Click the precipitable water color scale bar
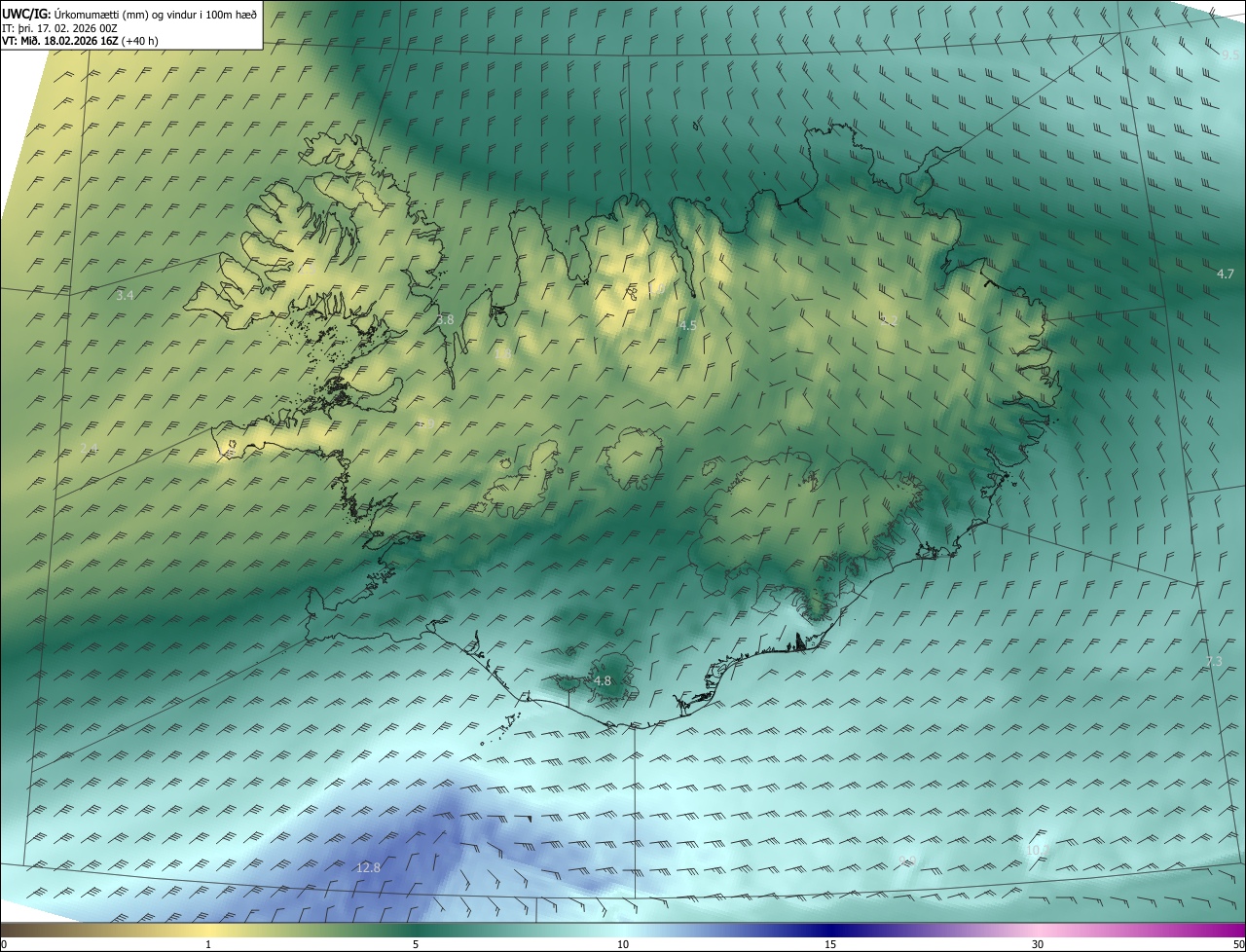The image size is (1246, 952). click(x=623, y=930)
